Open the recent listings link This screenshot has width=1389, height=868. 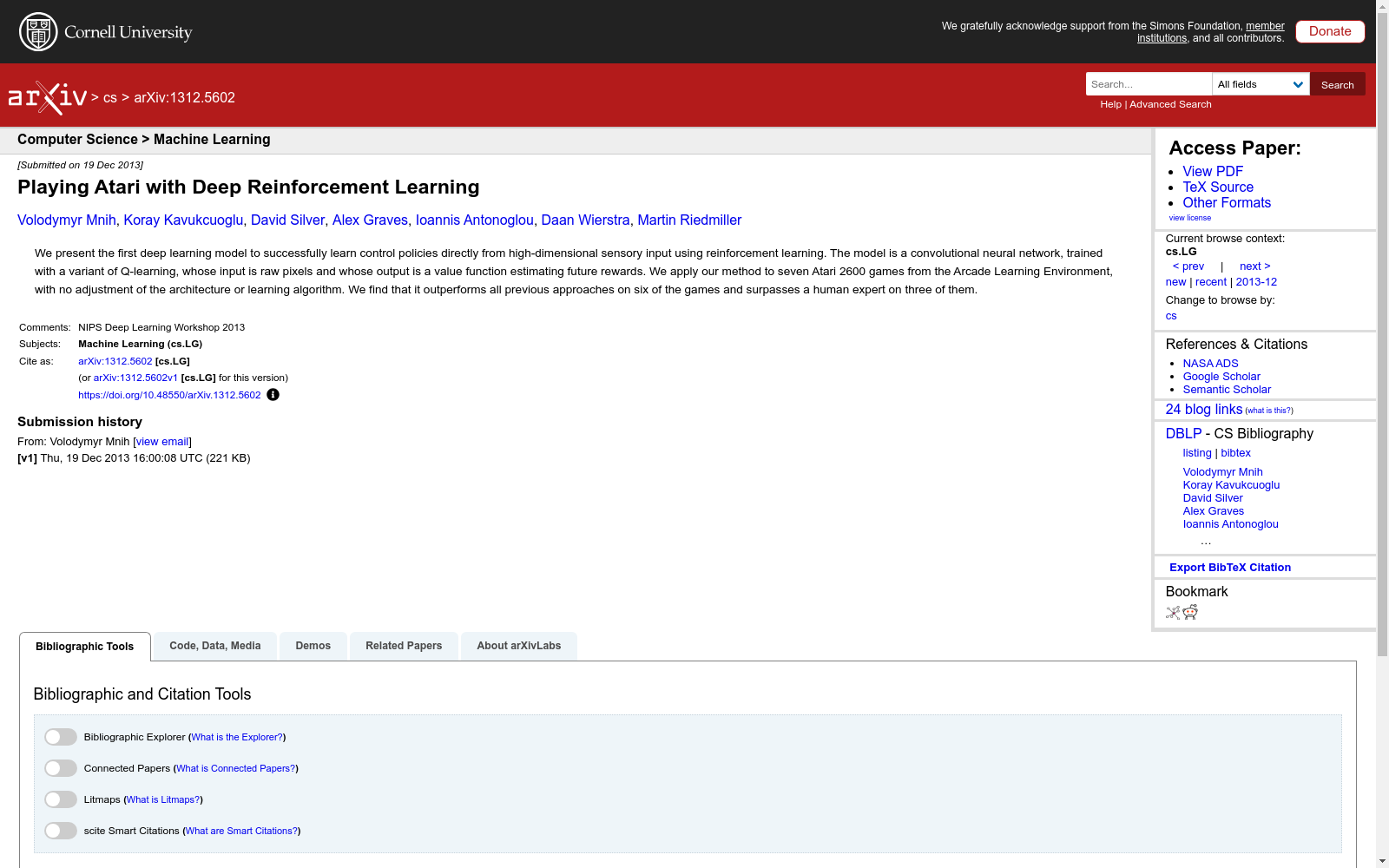1211,282
